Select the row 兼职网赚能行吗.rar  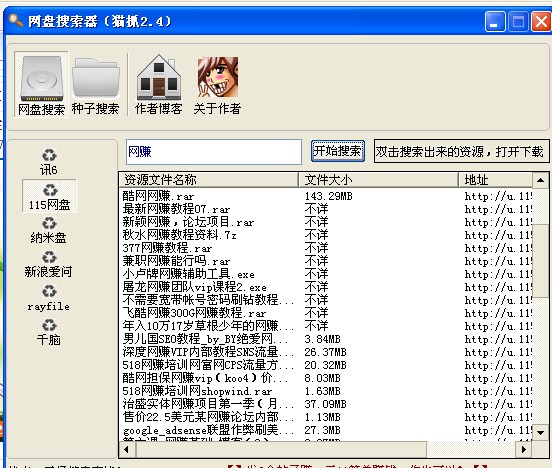tap(326, 261)
